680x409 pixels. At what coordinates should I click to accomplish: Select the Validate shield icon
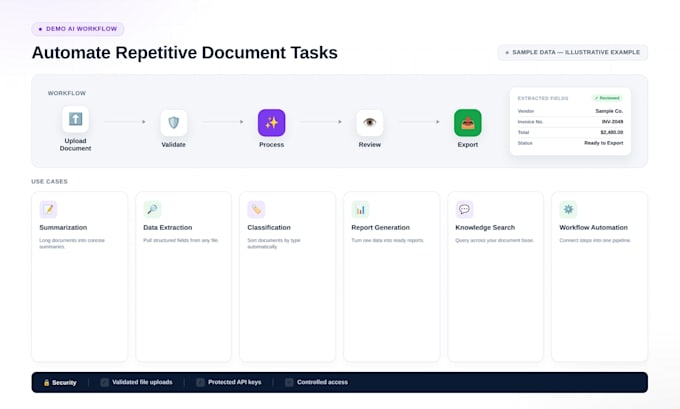tap(173, 123)
